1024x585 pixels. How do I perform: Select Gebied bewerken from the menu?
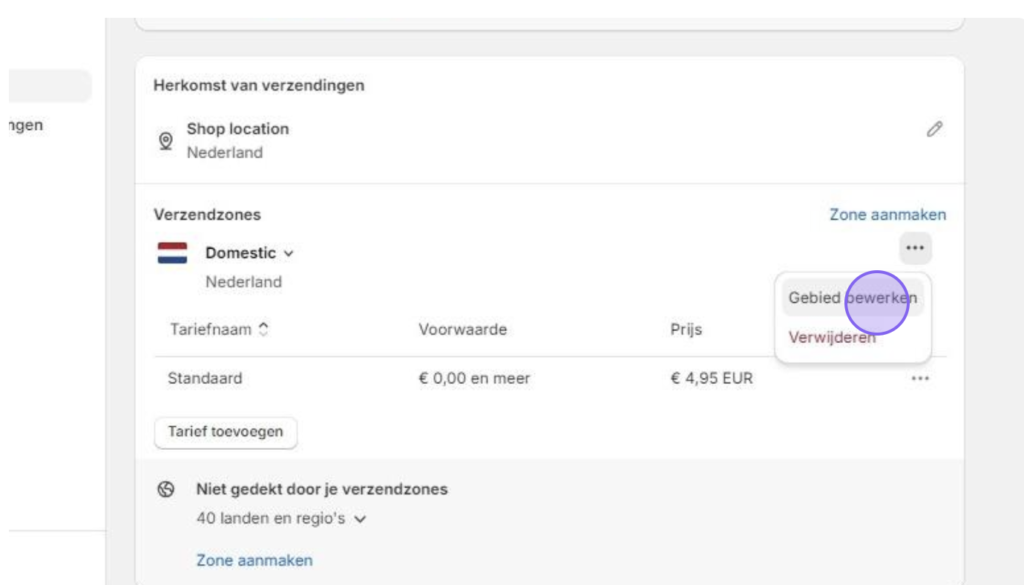[x=852, y=298]
